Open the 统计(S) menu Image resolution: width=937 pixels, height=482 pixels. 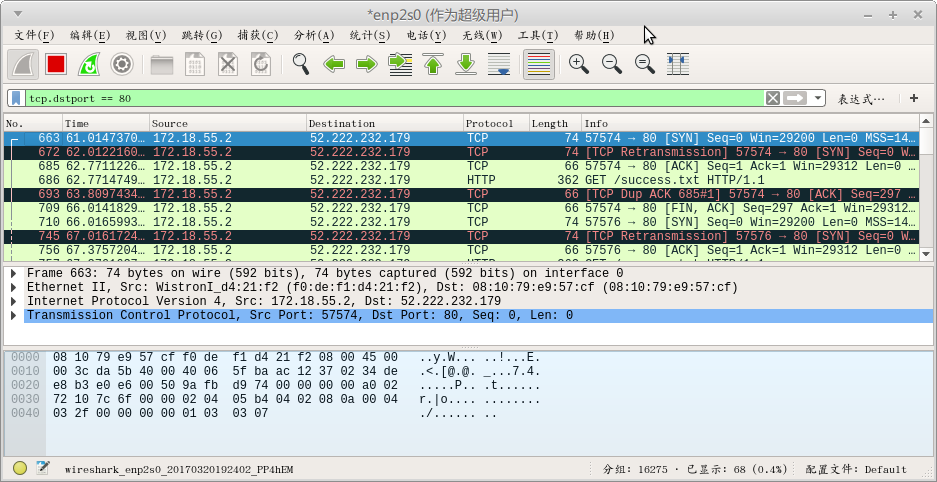click(370, 35)
